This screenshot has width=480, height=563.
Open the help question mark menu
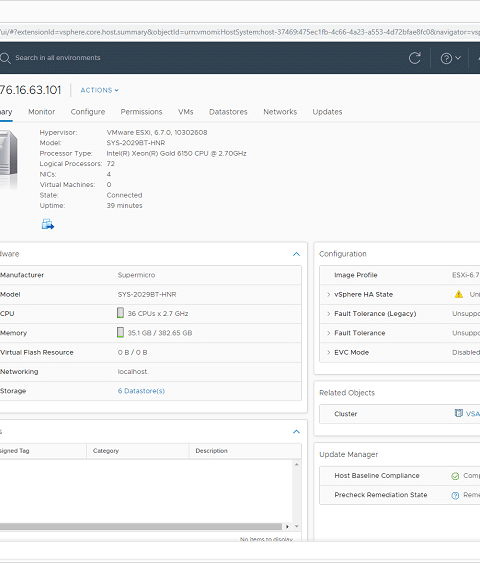pyautogui.click(x=450, y=58)
